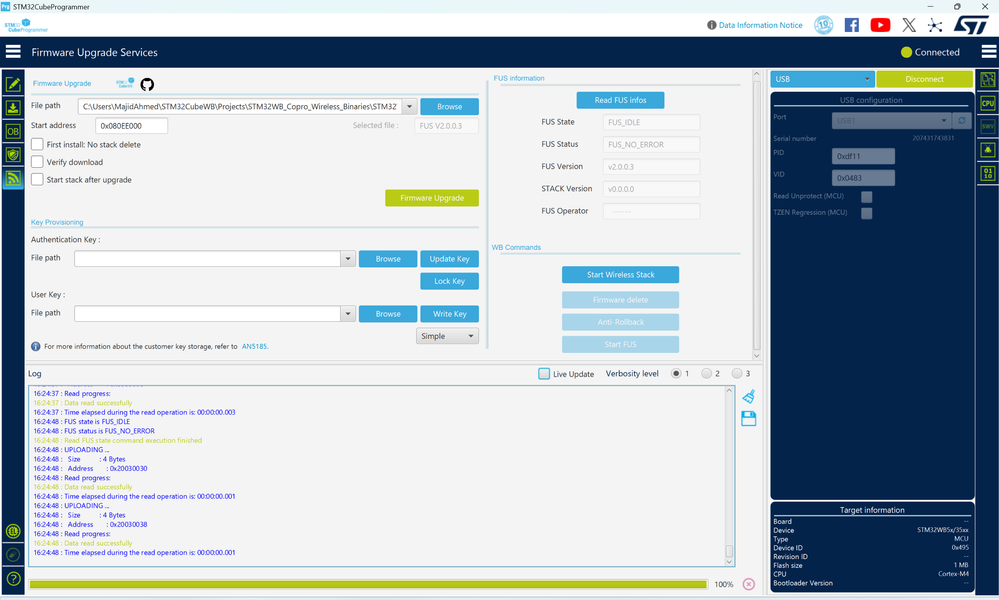Click the Data Information Notice link
999x600 pixels.
[x=761, y=25]
